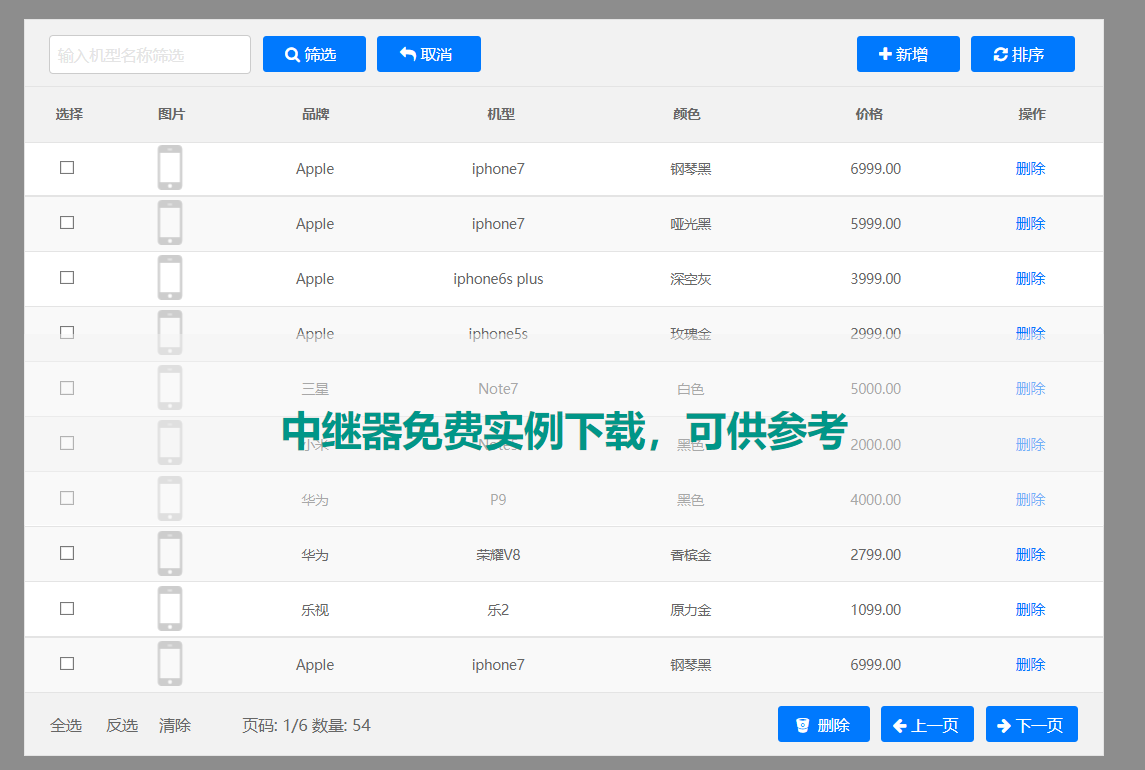Click the 取消 cancel button

(x=429, y=54)
